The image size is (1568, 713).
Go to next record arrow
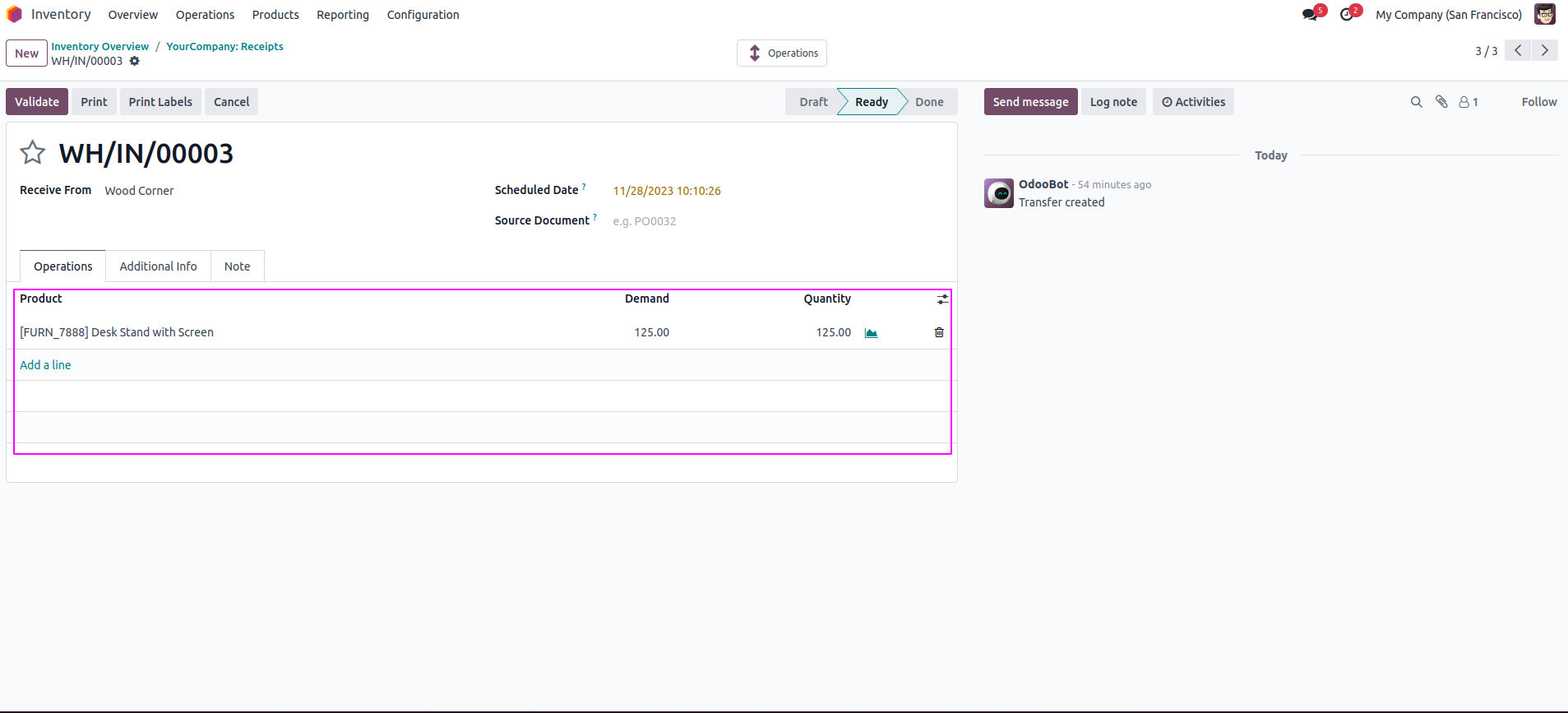click(1545, 50)
